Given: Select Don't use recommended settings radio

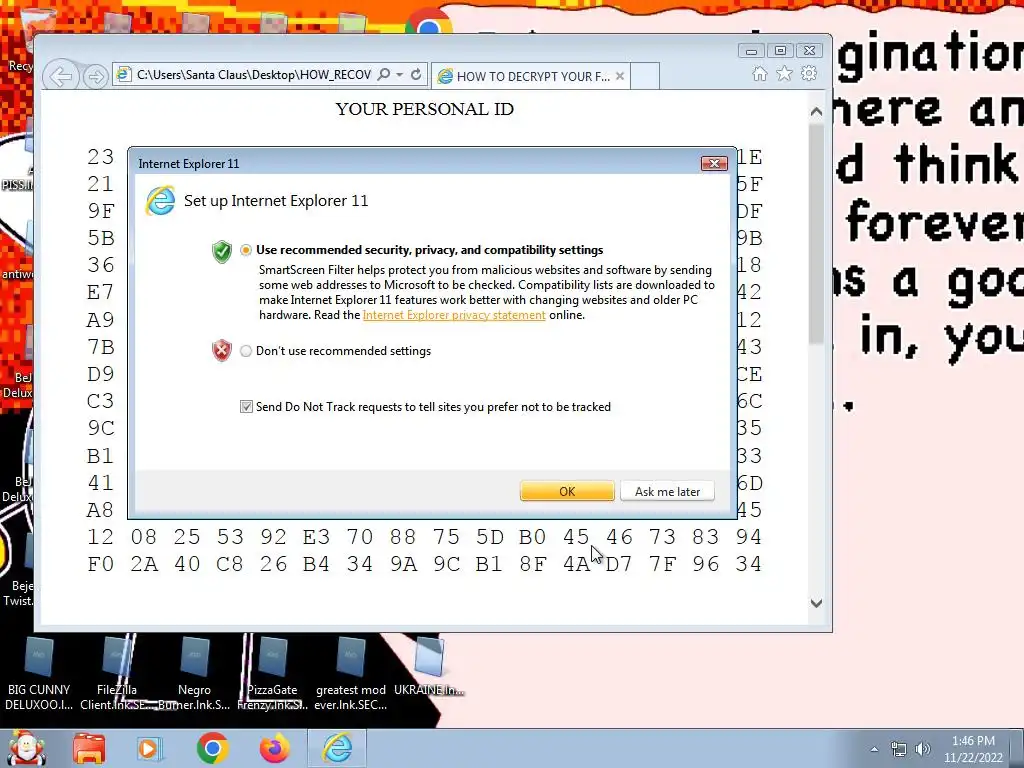Looking at the screenshot, I should 246,351.
